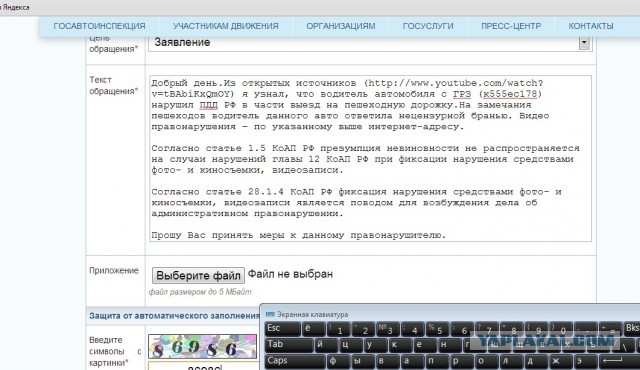Click inside the Текст обращения text area
The height and width of the screenshot is (370, 640).
point(370,159)
